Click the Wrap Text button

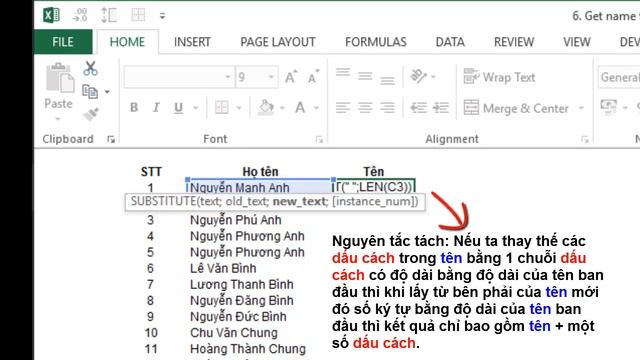pyautogui.click(x=499, y=77)
